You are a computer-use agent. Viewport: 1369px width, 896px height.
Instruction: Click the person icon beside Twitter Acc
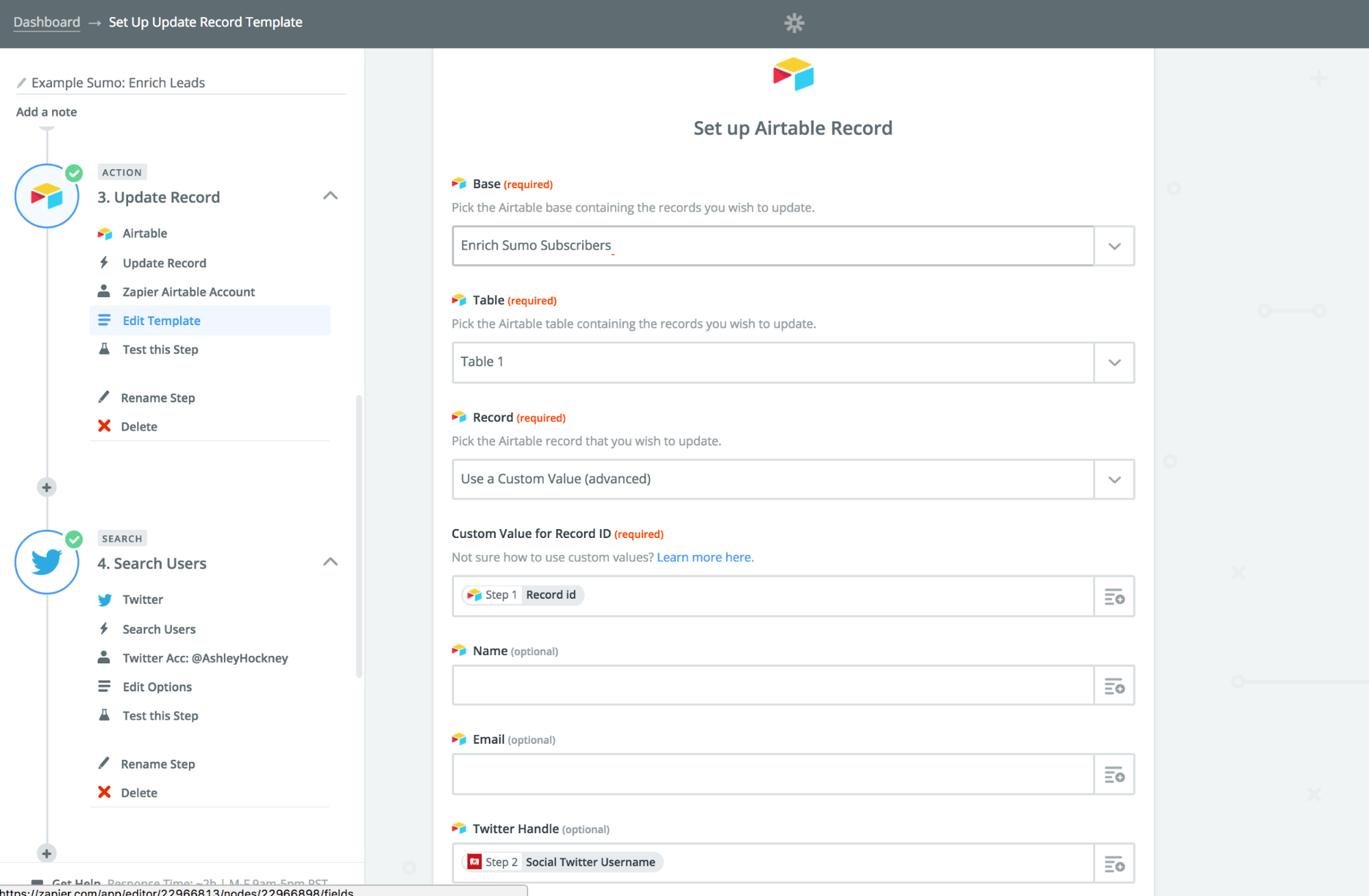pos(104,657)
